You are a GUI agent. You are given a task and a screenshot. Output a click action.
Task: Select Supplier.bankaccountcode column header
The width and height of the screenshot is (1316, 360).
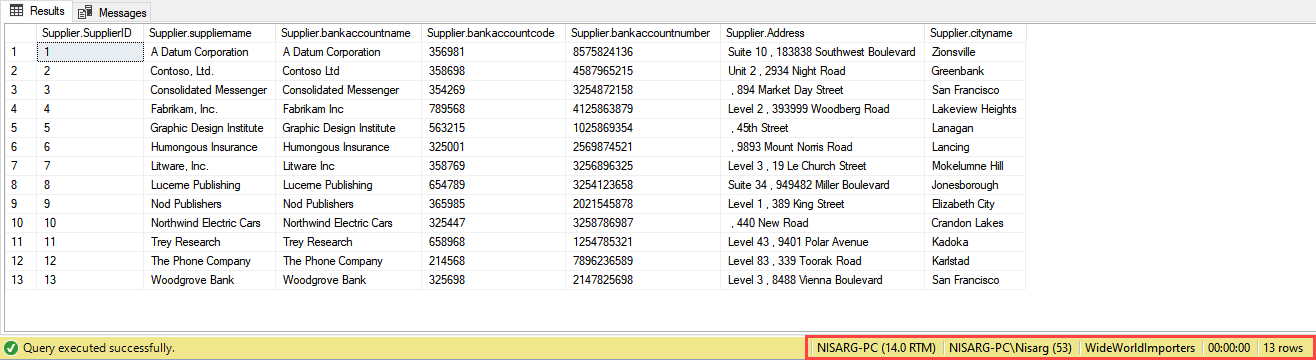494,33
